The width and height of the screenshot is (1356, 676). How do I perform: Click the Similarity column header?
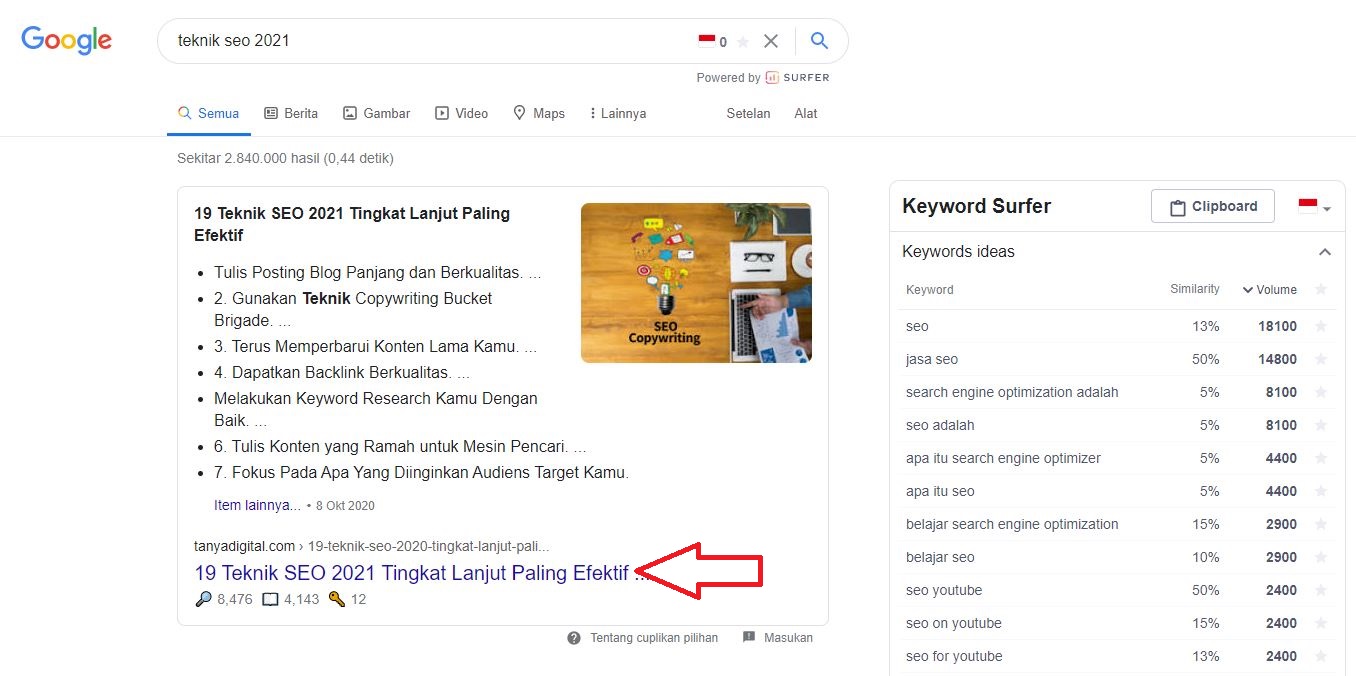1195,289
